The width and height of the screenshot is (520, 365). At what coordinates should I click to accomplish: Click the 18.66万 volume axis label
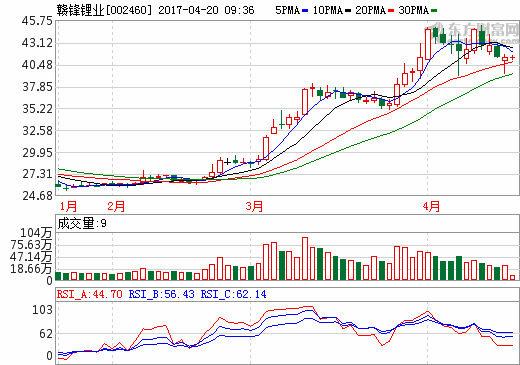tap(31, 269)
